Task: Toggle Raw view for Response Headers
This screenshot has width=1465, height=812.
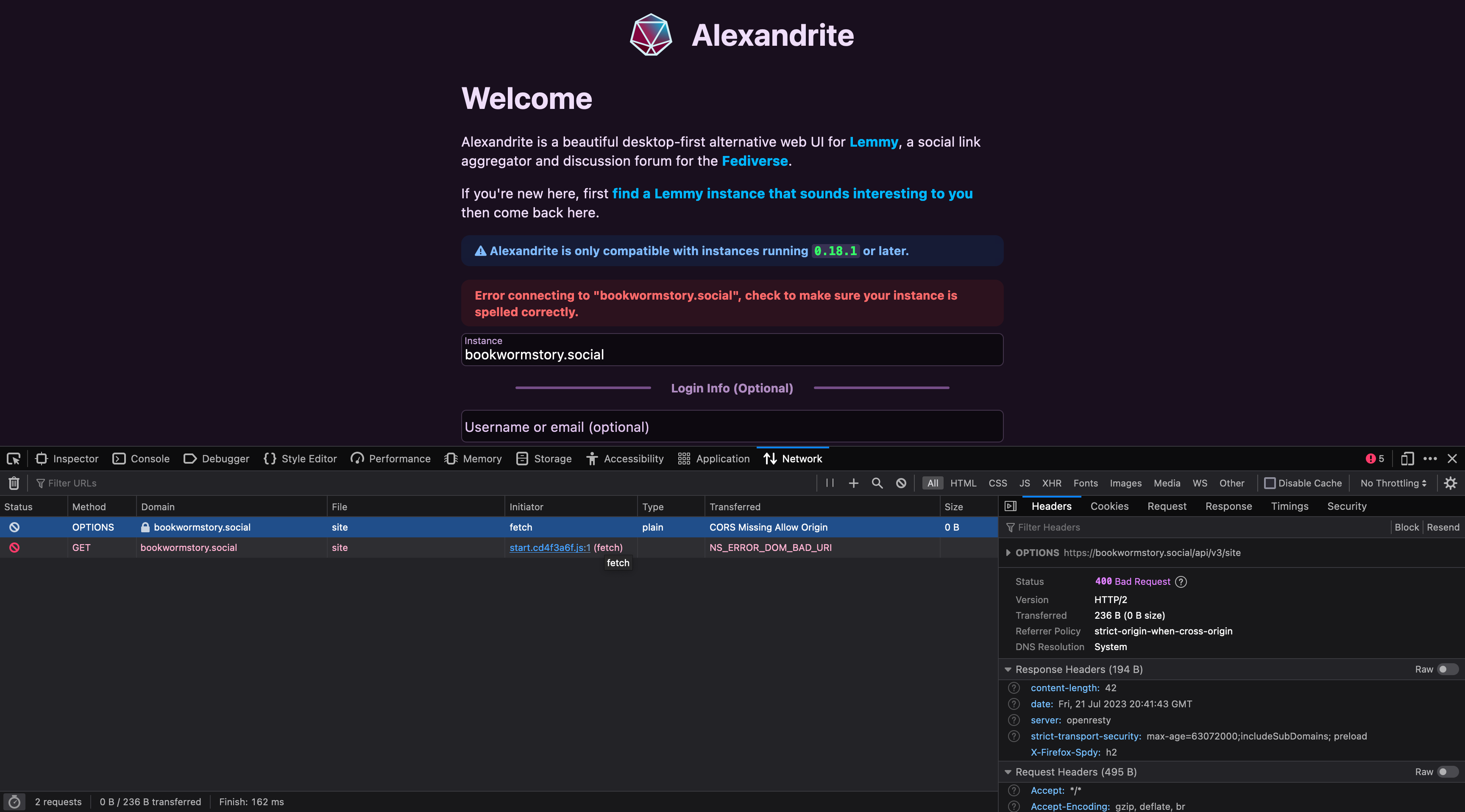Action: click(1447, 669)
